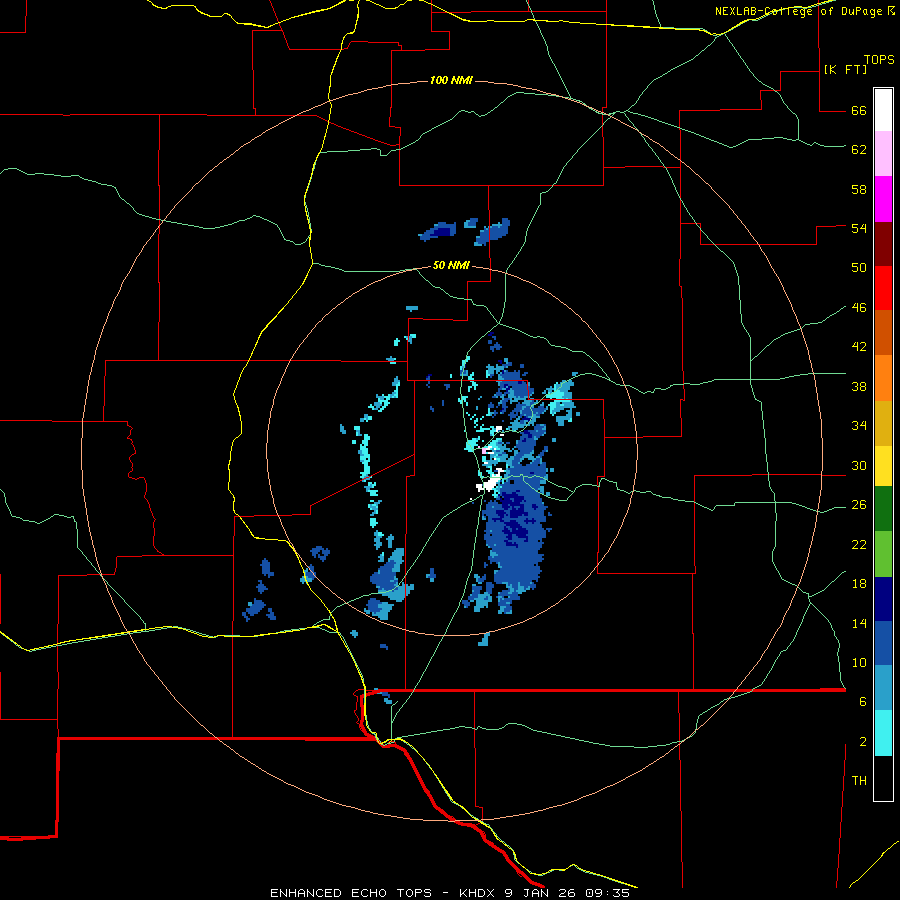Click the light pink legend swatch

pyautogui.click(x=883, y=154)
